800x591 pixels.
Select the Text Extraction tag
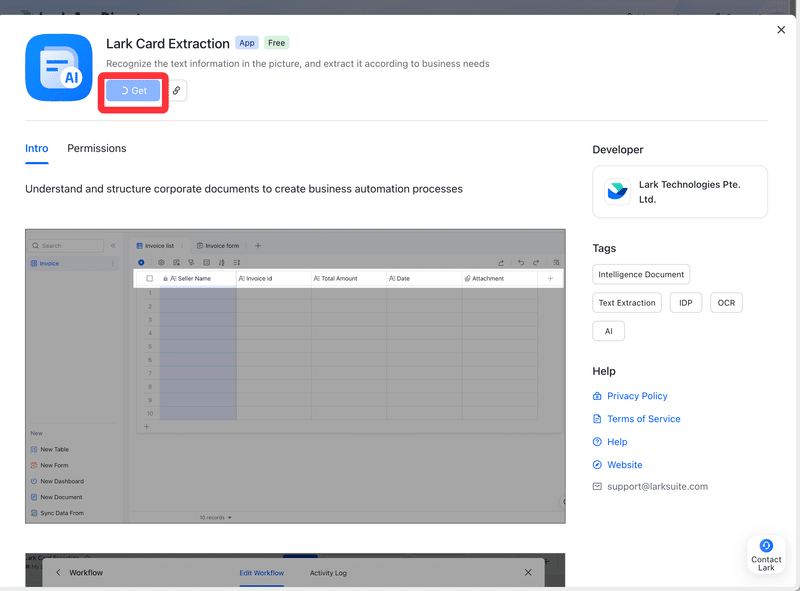click(627, 303)
